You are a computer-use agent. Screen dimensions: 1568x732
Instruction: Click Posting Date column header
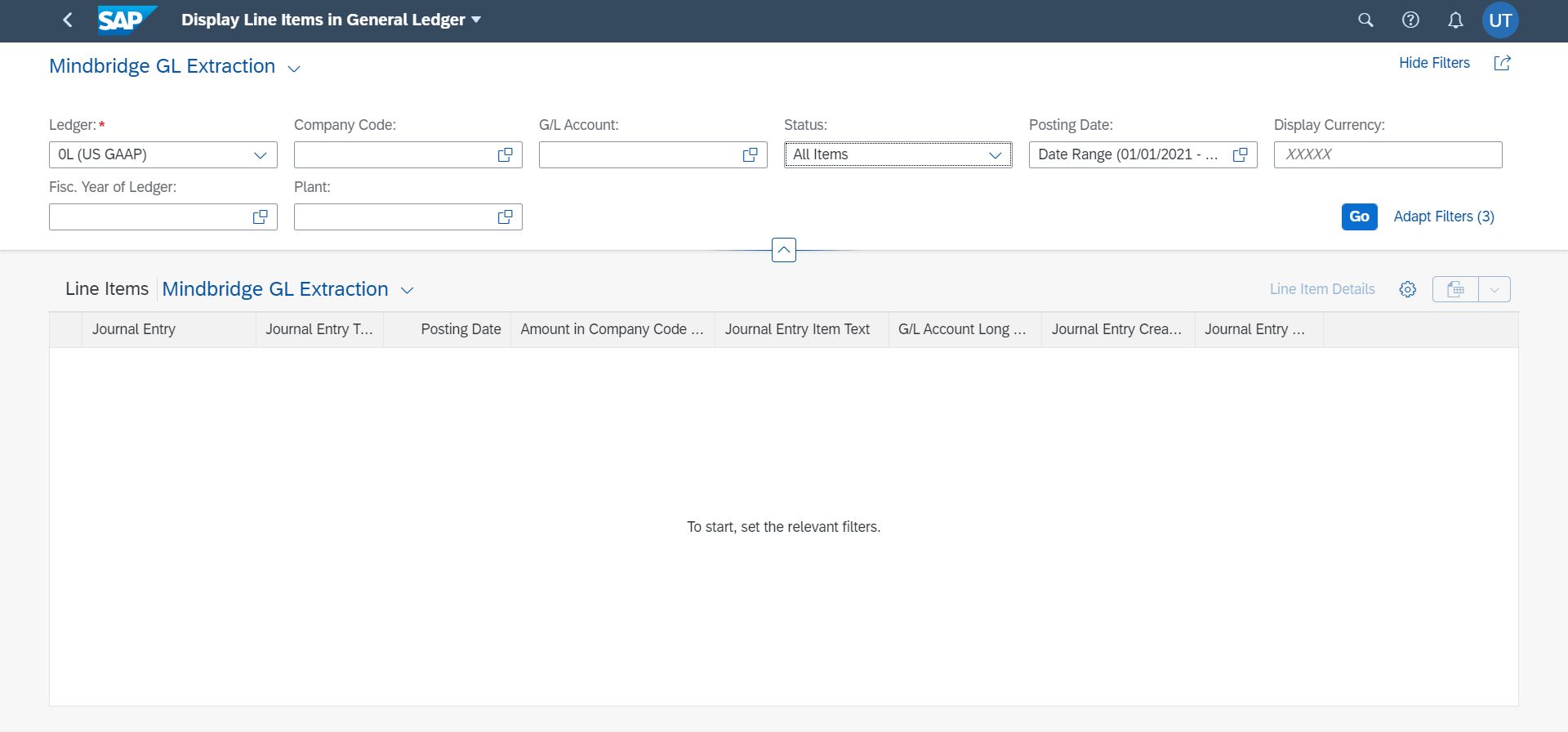point(447,329)
